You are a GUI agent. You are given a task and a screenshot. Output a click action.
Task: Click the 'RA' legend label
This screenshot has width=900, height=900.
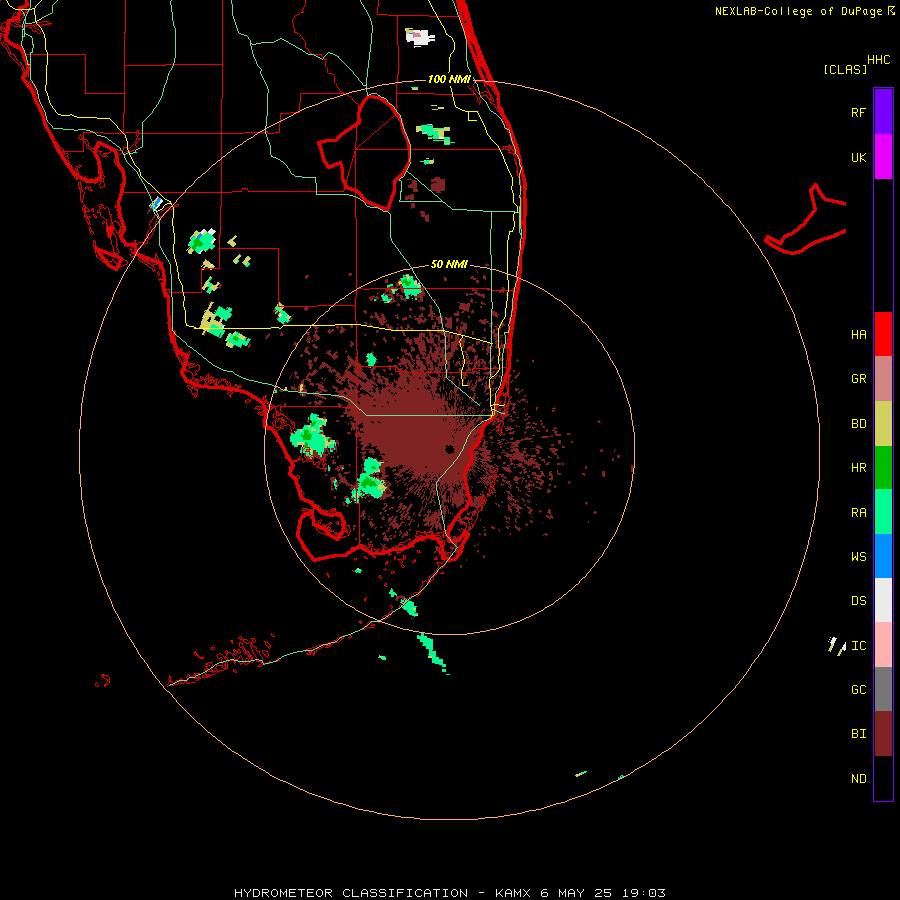[858, 513]
